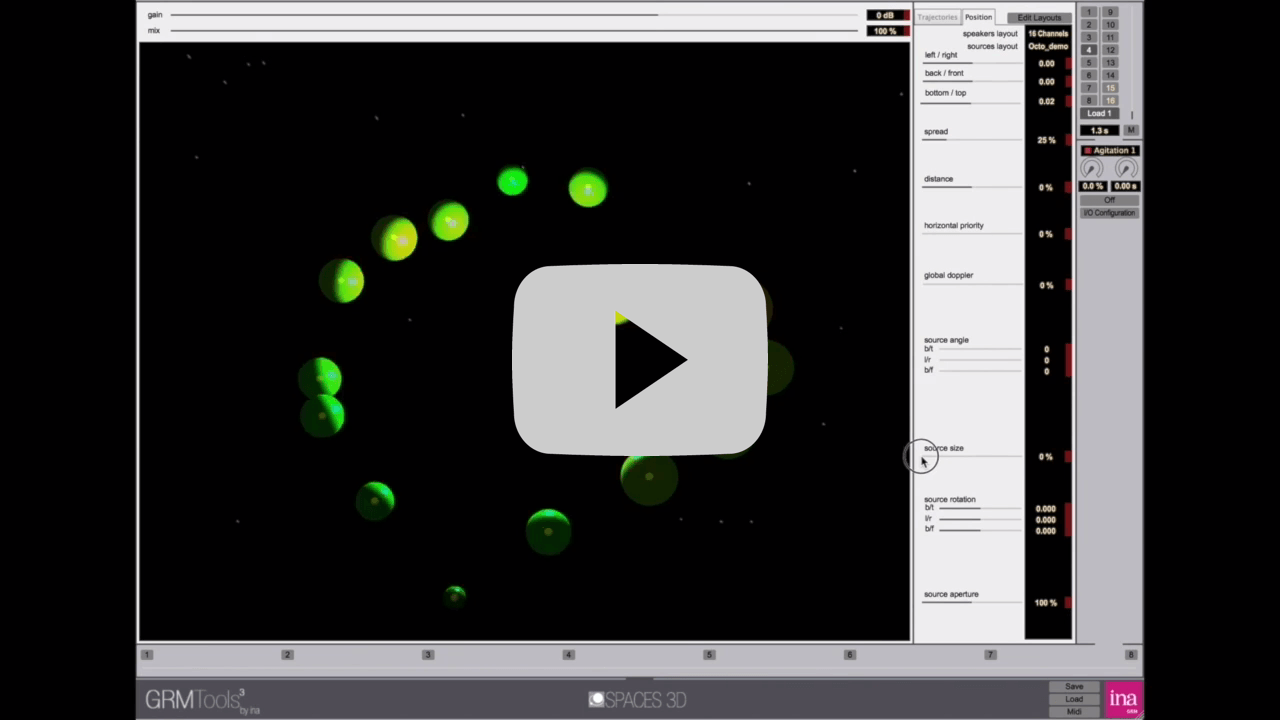The image size is (1280, 720).
Task: Adjust the horizontal priority slider
Action: click(x=972, y=233)
